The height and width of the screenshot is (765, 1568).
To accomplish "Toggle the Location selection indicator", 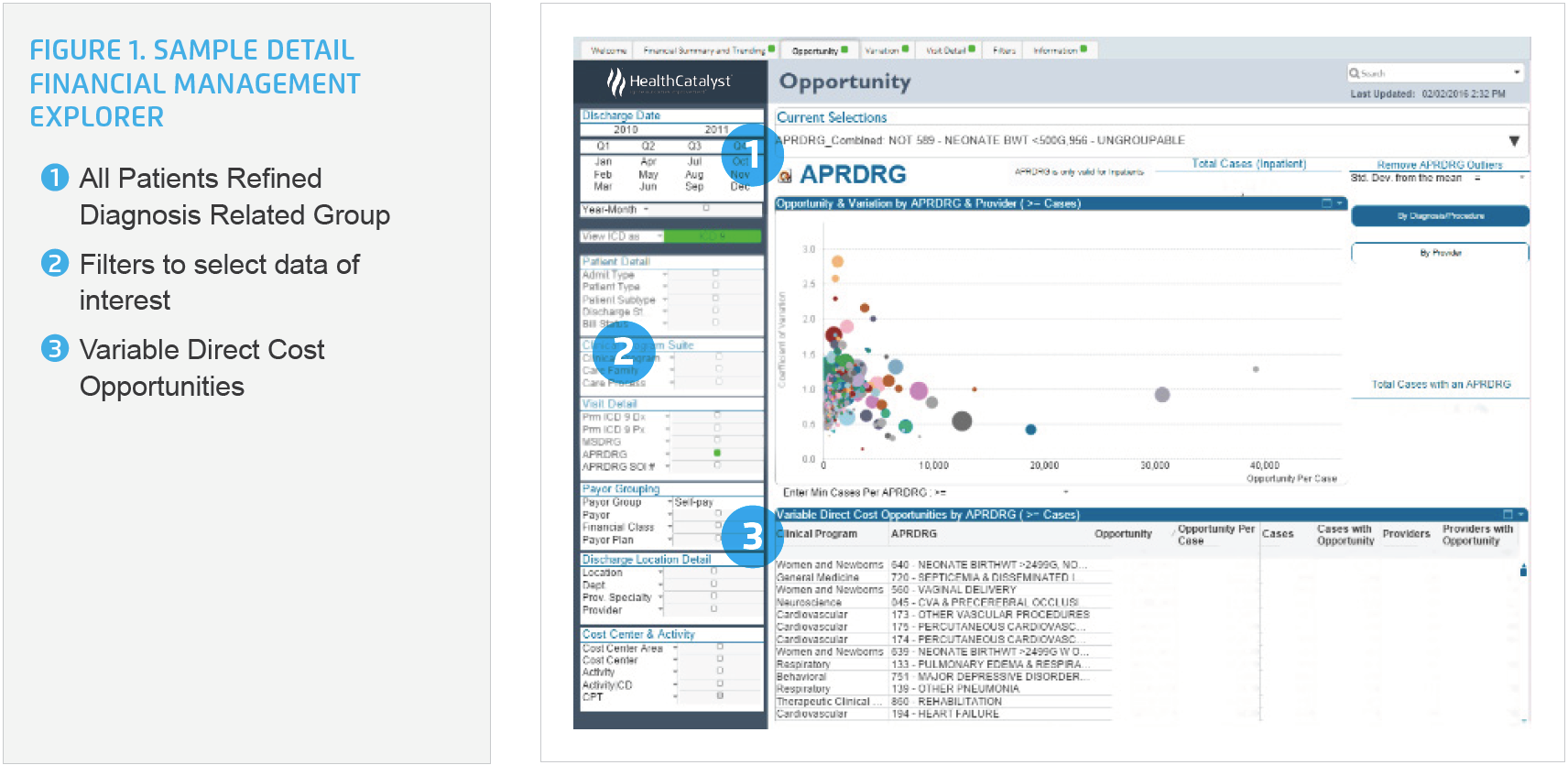I will pos(714,572).
